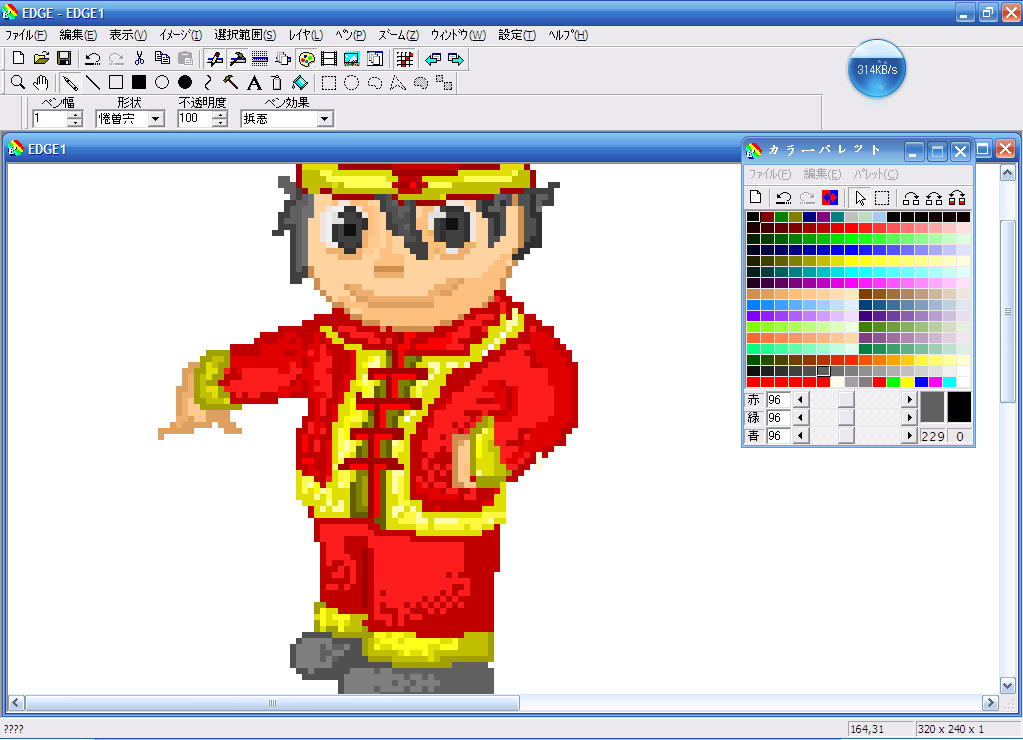This screenshot has width=1023, height=740.
Task: Toggle the hammer-on-line button in main toolbar
Action: click(237, 59)
